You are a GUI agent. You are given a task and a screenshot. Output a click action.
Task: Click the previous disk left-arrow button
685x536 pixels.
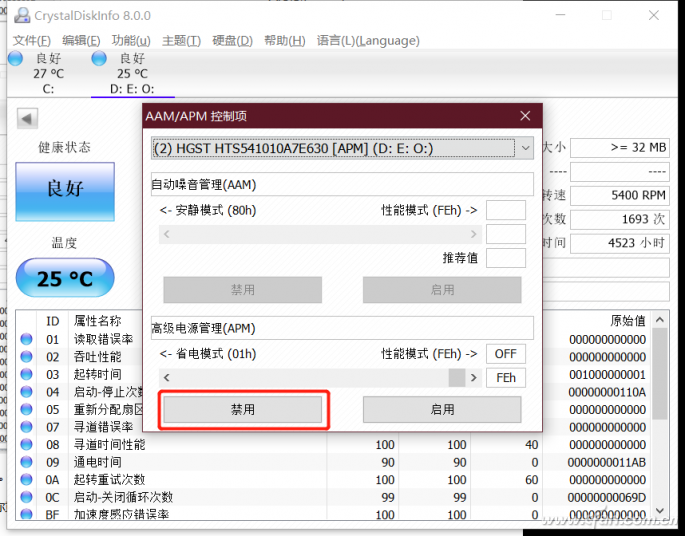click(28, 118)
